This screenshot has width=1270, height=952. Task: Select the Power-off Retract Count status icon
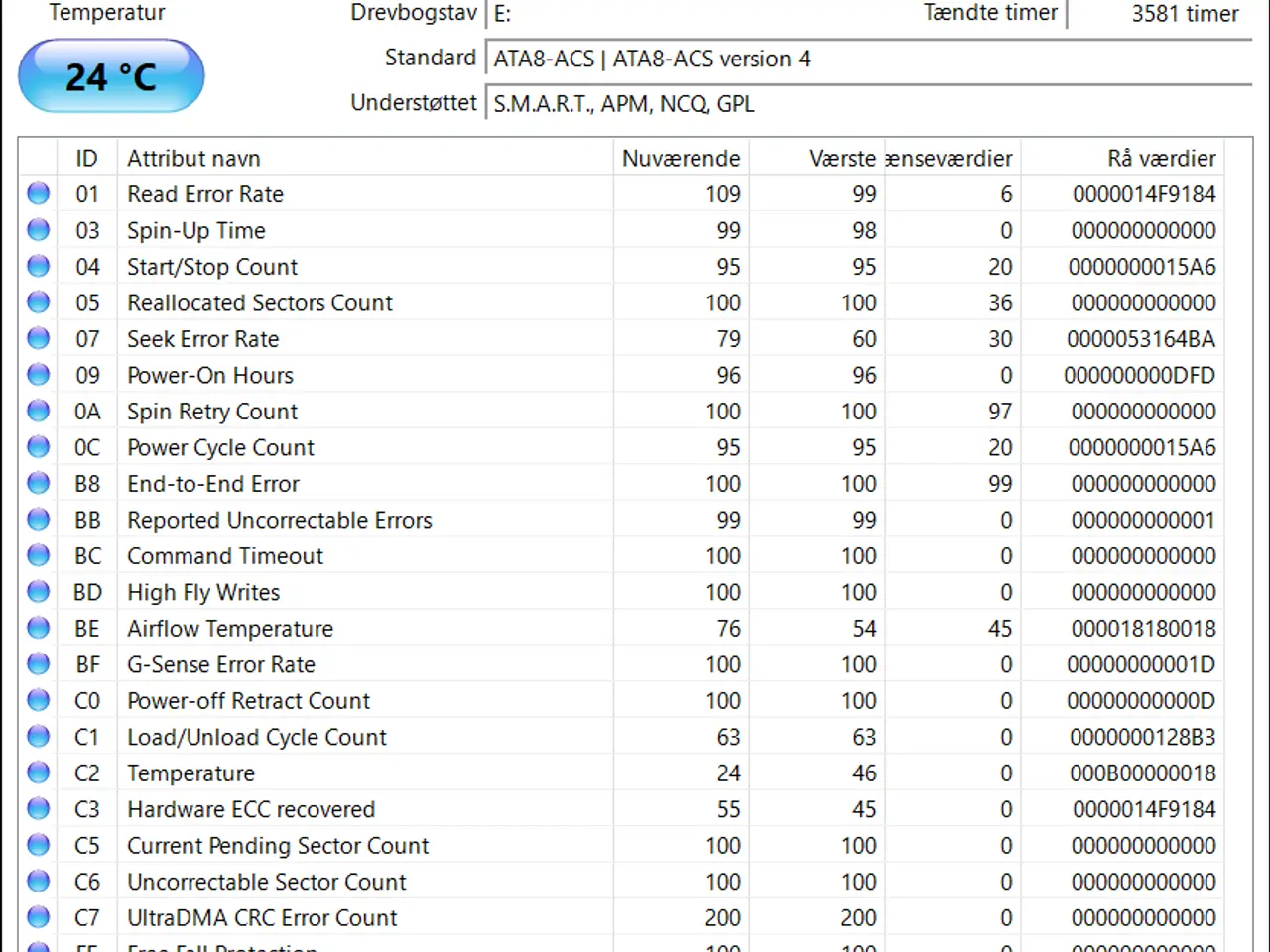(x=39, y=700)
